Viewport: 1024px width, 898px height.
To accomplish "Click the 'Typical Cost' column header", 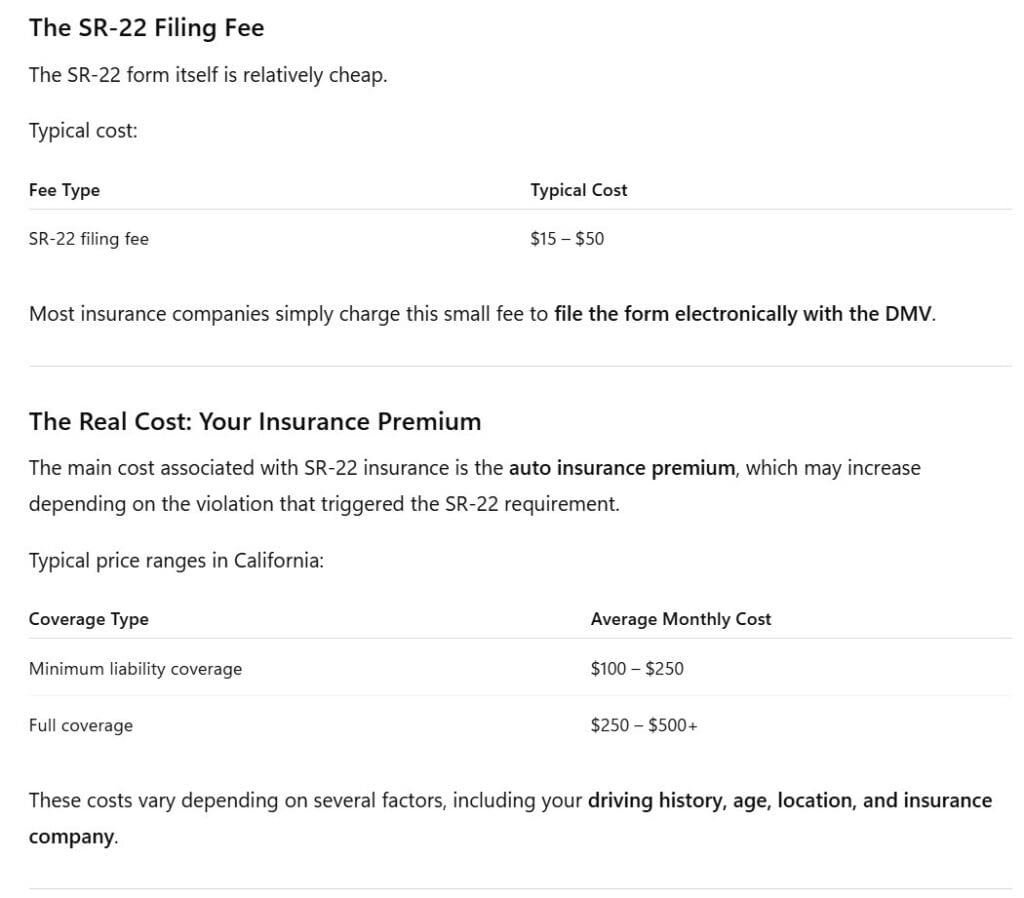I will [579, 190].
